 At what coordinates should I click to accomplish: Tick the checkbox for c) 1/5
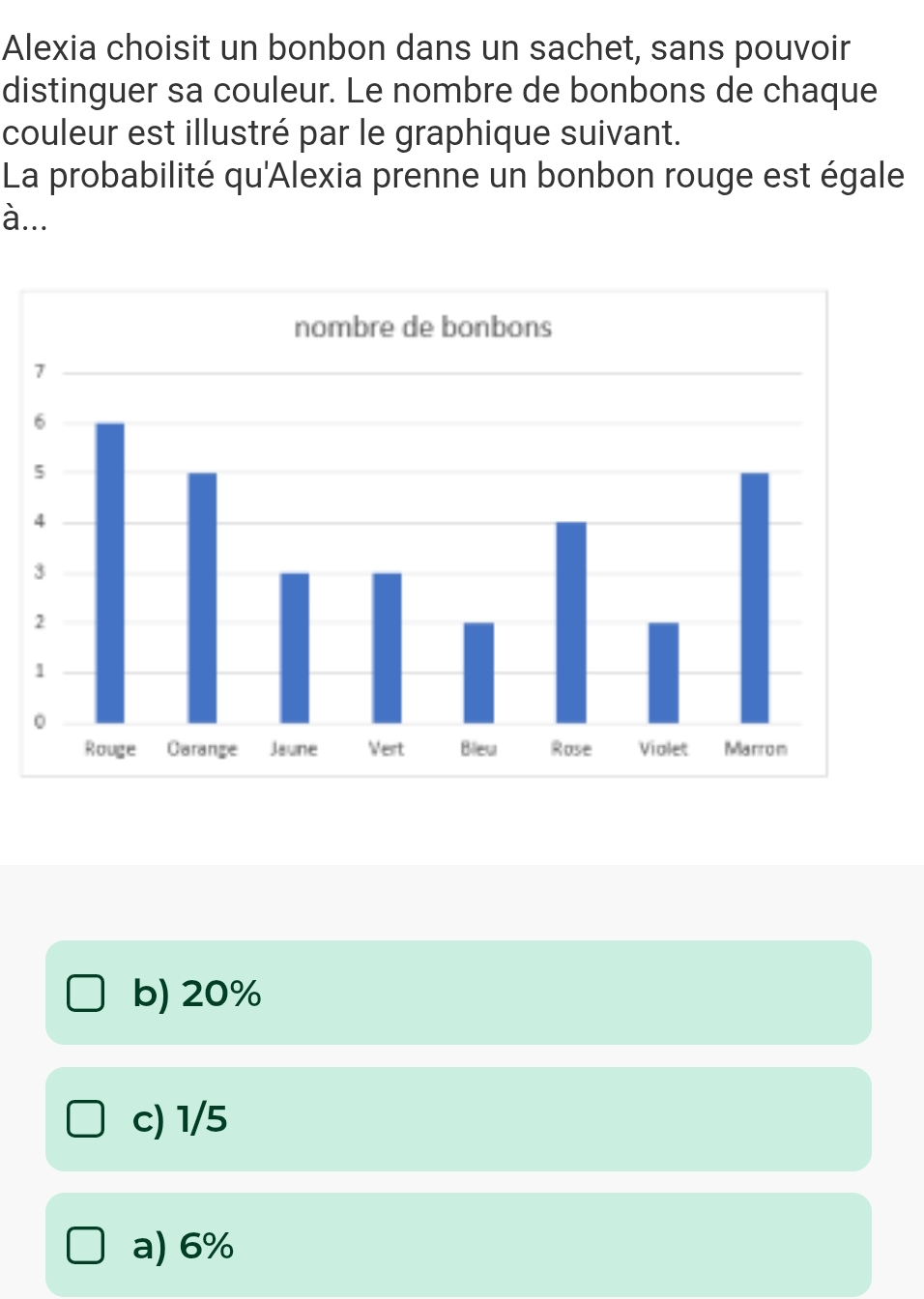tap(85, 1119)
